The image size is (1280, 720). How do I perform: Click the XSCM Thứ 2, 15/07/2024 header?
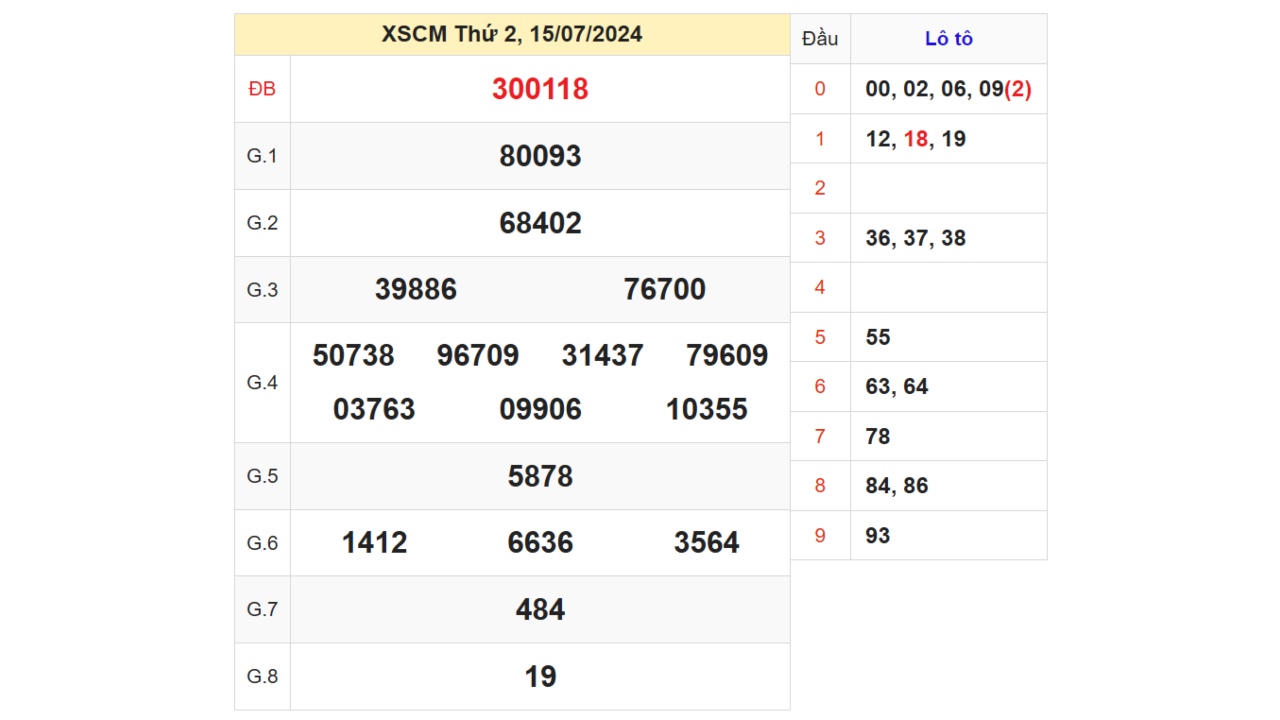tap(512, 35)
